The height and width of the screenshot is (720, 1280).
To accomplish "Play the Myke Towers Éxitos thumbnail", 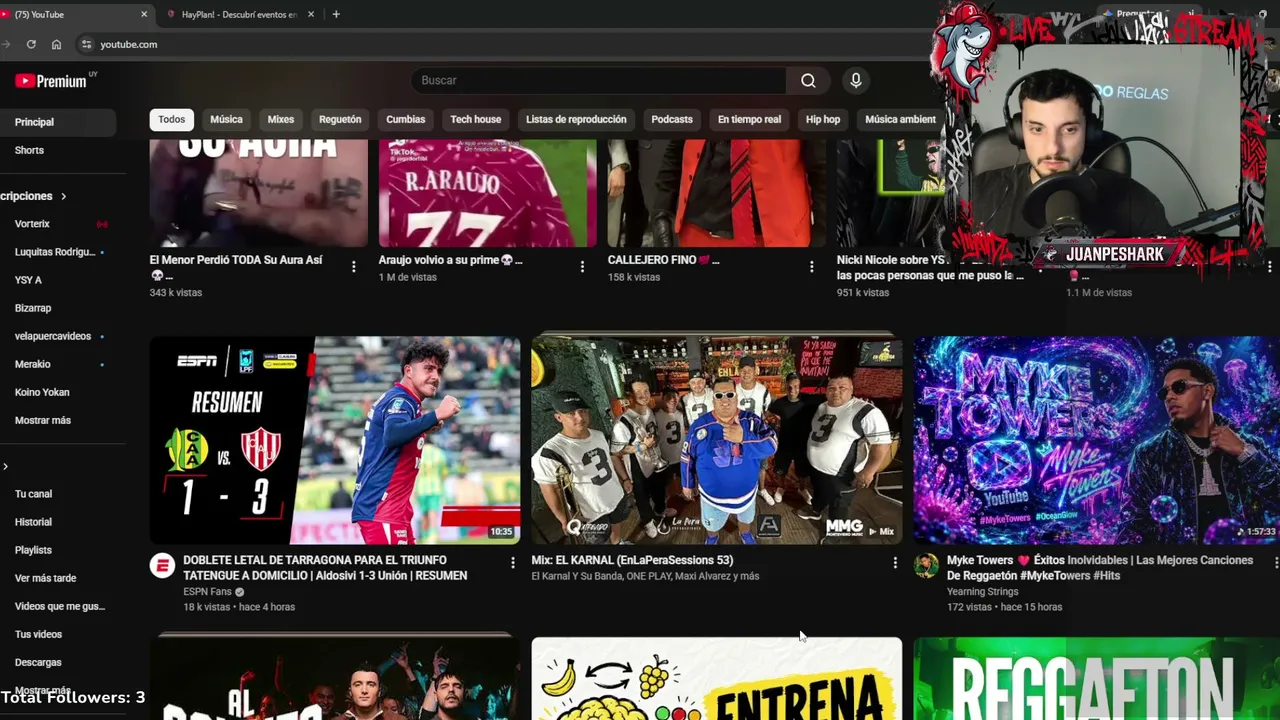I will (1097, 440).
